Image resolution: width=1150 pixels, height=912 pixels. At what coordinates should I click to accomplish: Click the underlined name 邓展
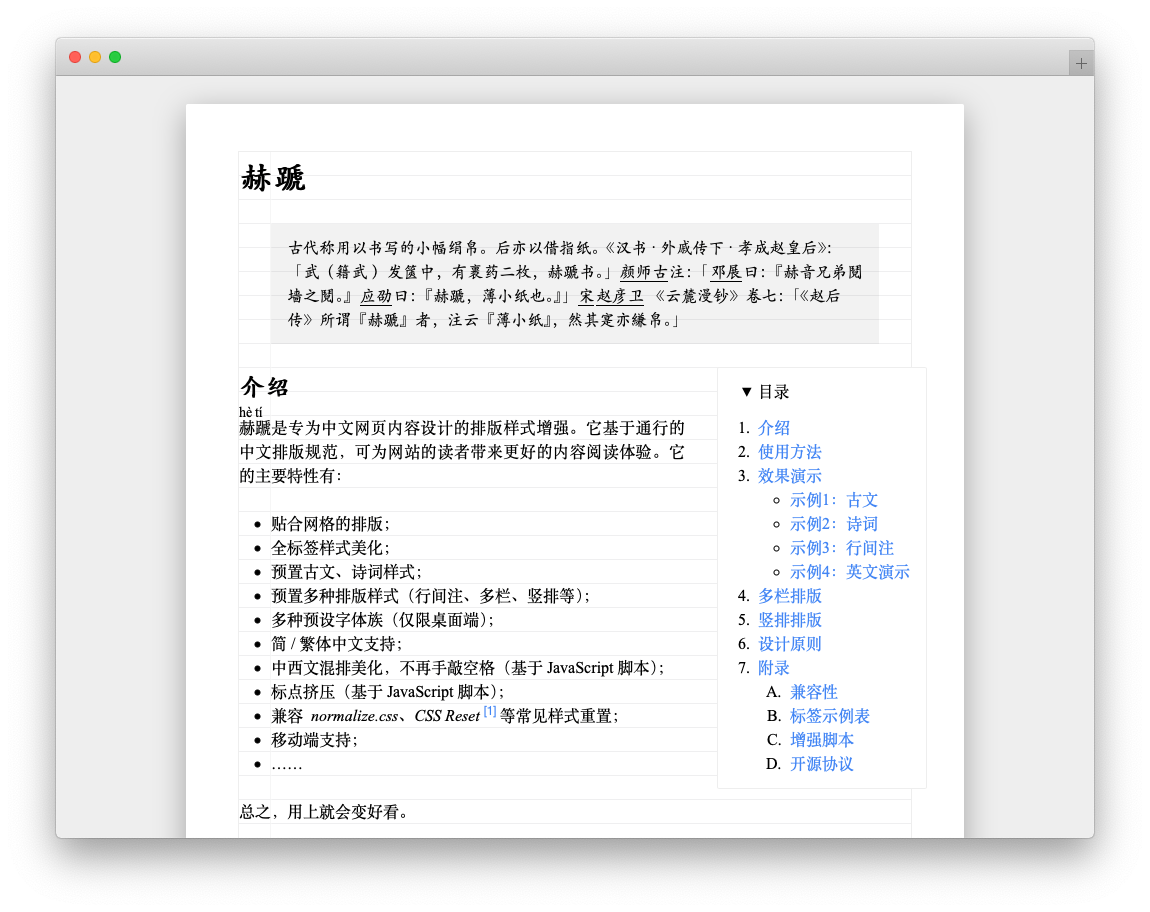coord(726,272)
